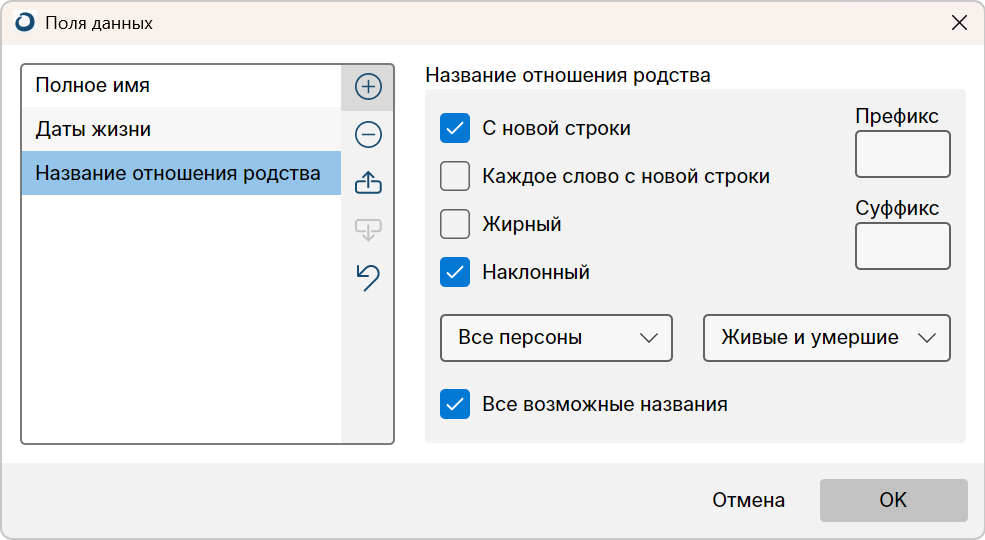Click the 'Отмена' button

[748, 500]
